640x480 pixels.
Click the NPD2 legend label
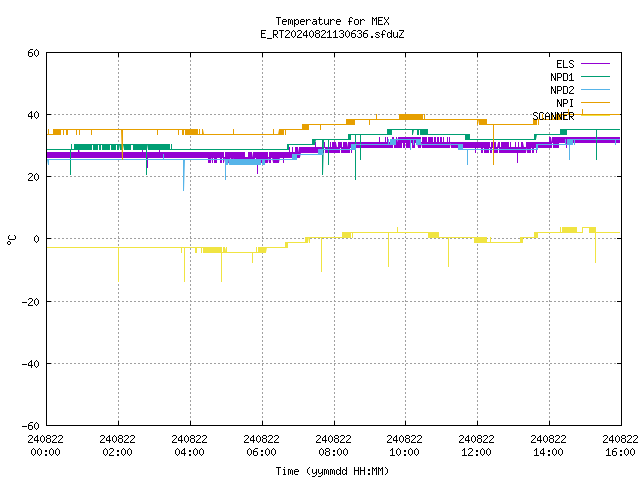tap(562, 90)
